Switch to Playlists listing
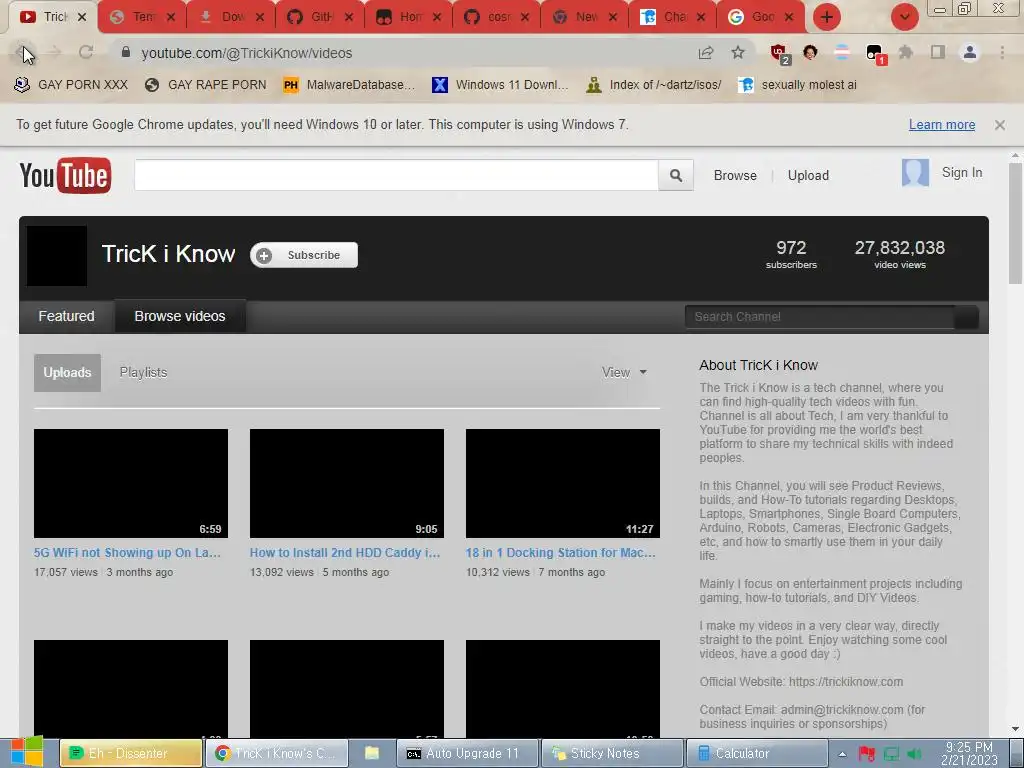 pyautogui.click(x=143, y=372)
